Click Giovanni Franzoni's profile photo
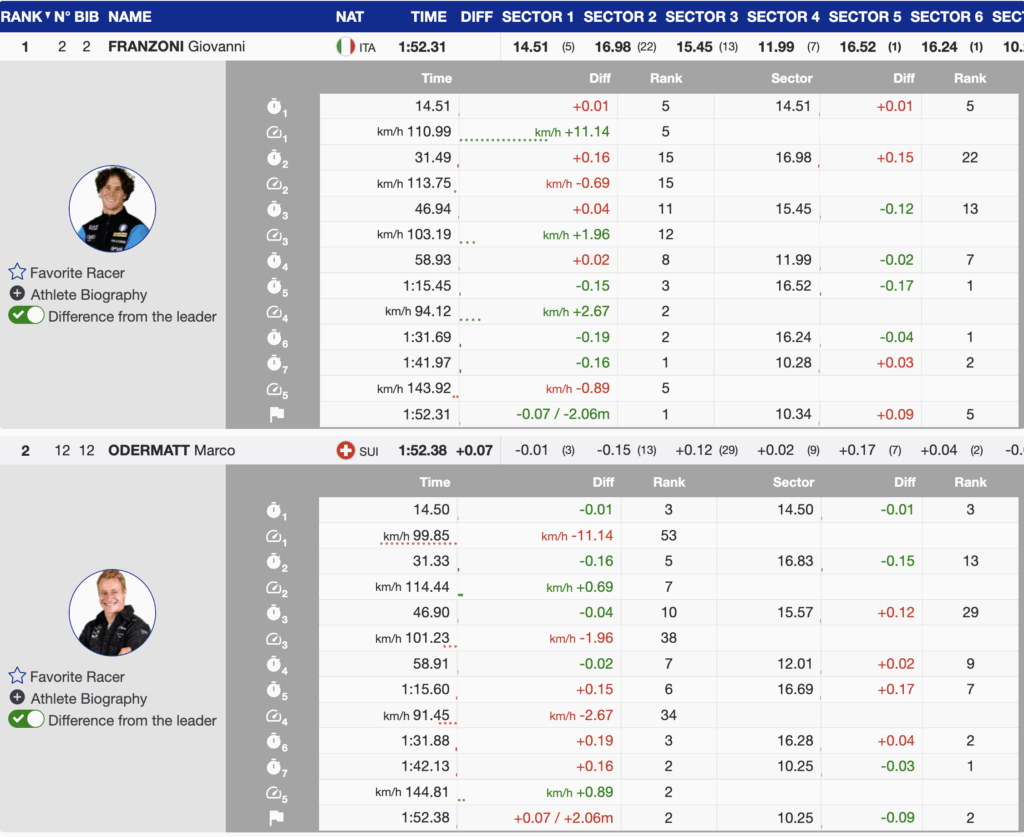This screenshot has width=1024, height=837. (112, 209)
